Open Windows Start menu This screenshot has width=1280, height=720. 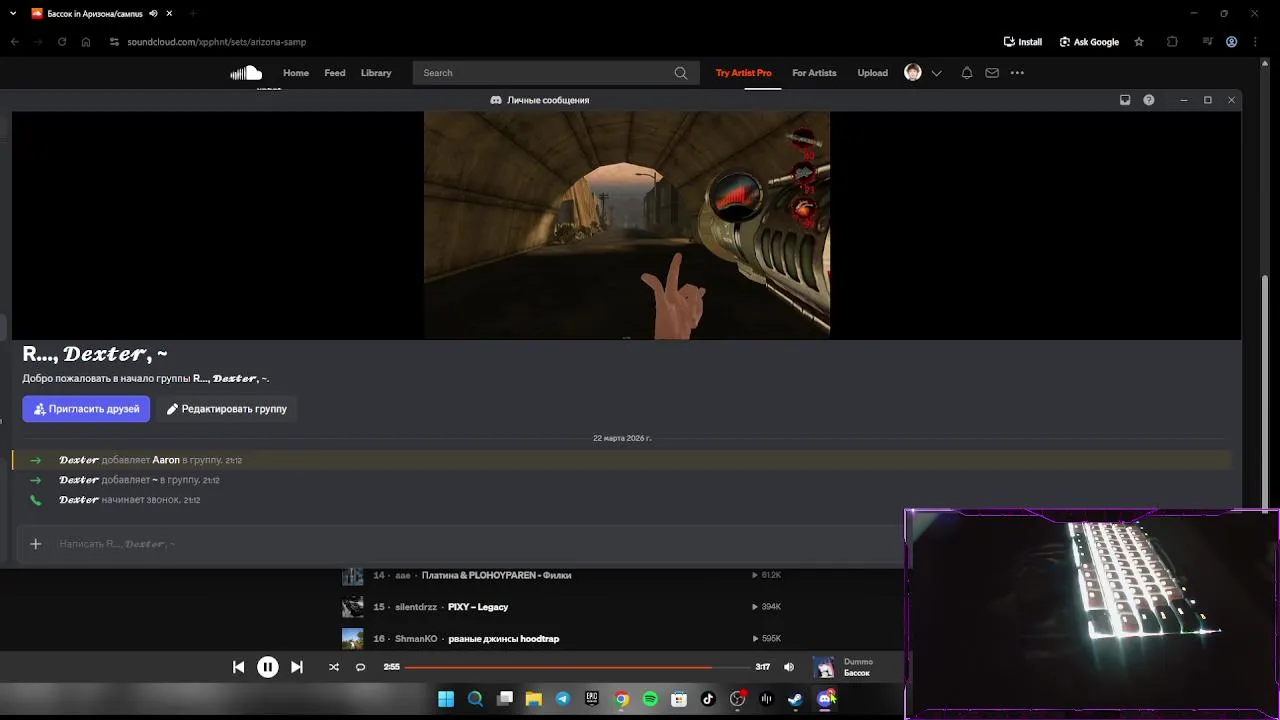click(x=446, y=699)
